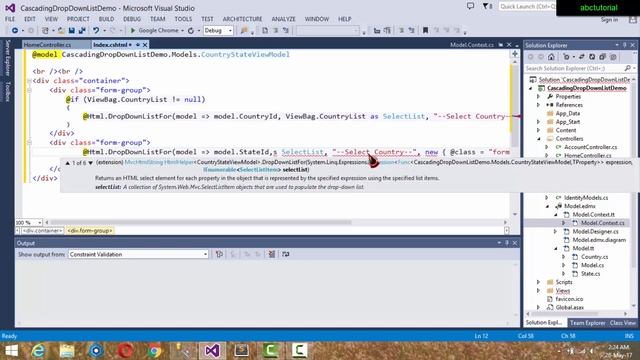Open Model.Context.cs preview tab
640x360 pixels.
(472, 45)
